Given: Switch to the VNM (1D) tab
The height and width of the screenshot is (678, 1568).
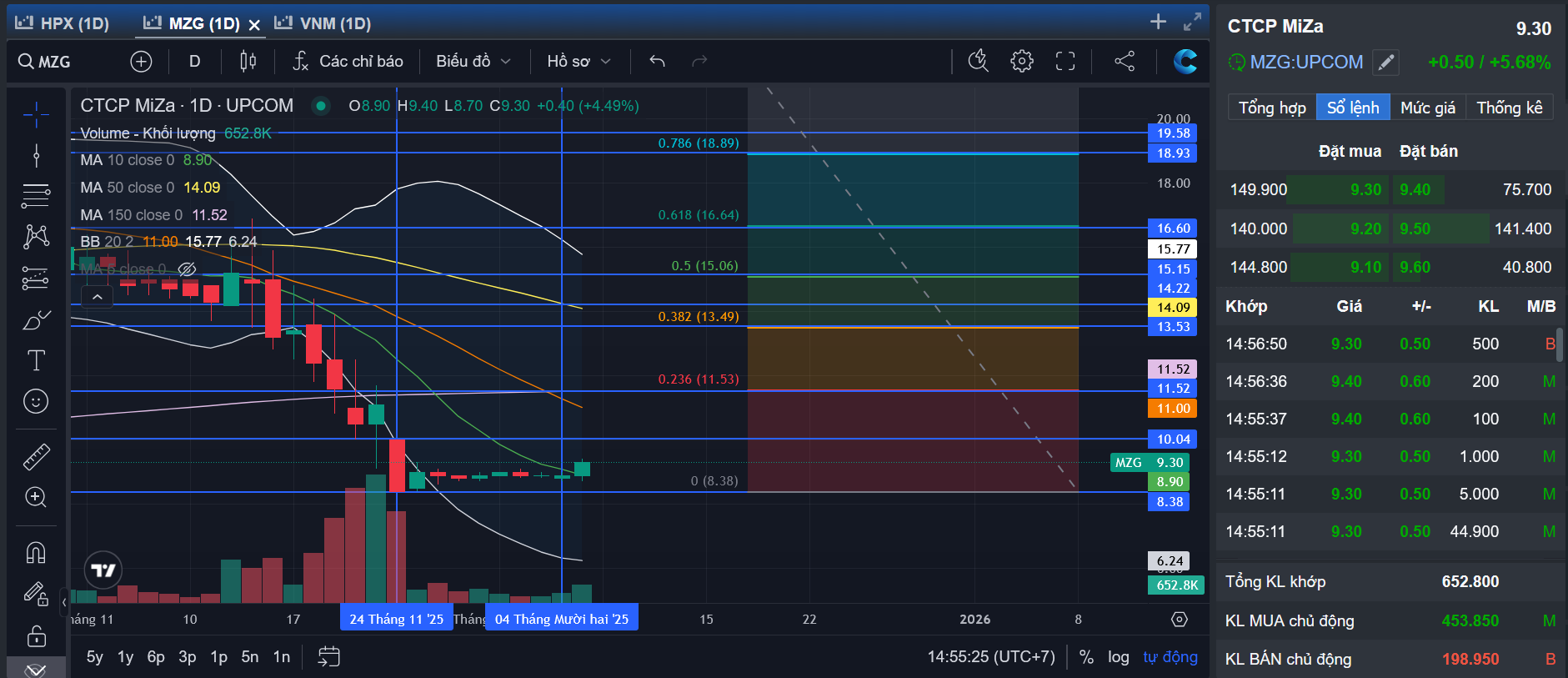Looking at the screenshot, I should pyautogui.click(x=323, y=23).
